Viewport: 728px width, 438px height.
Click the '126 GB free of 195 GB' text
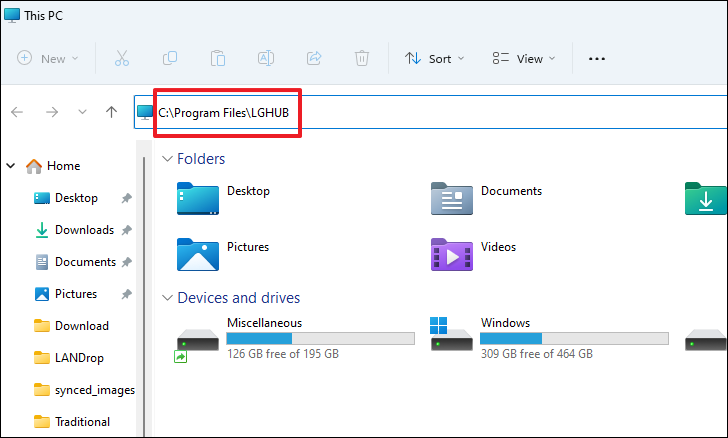283,354
